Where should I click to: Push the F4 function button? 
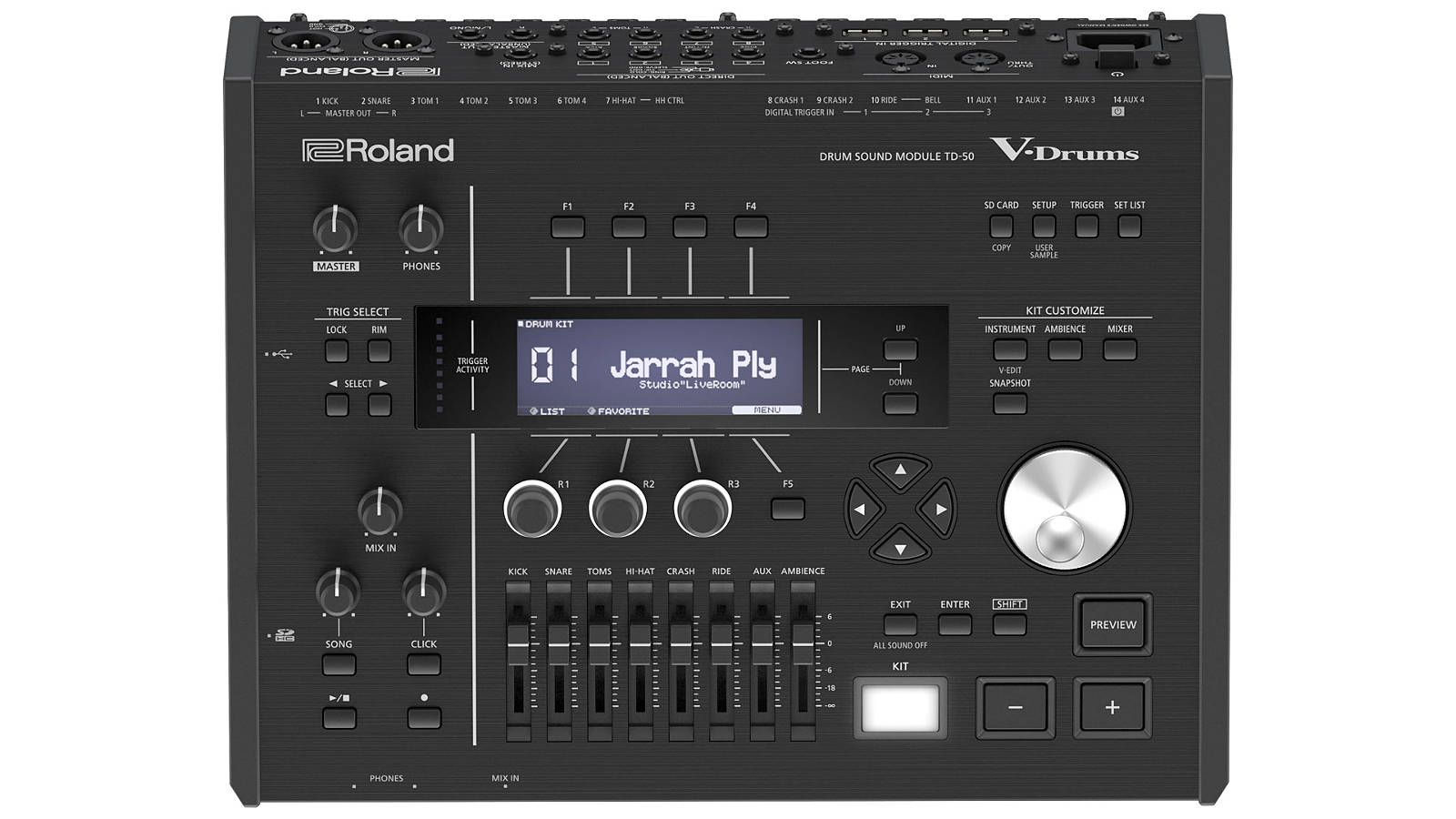pyautogui.click(x=751, y=227)
